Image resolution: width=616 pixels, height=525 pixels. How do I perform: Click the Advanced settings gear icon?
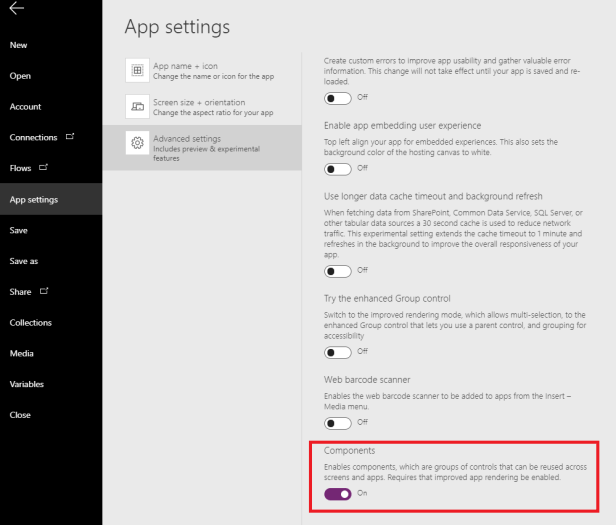pos(137,144)
